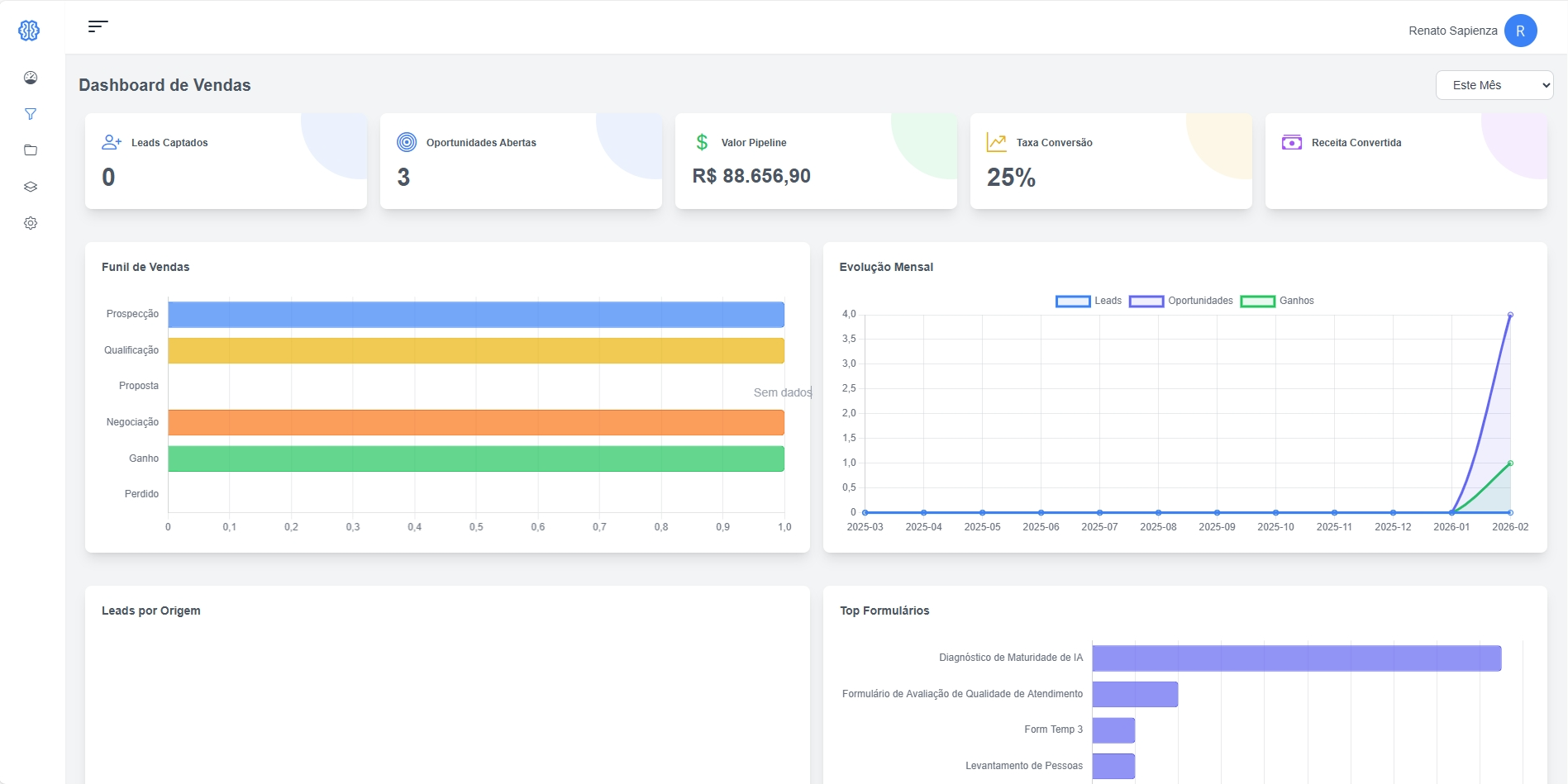
Task: Click the target icon on Oportunidades Abertas card
Action: (406, 141)
